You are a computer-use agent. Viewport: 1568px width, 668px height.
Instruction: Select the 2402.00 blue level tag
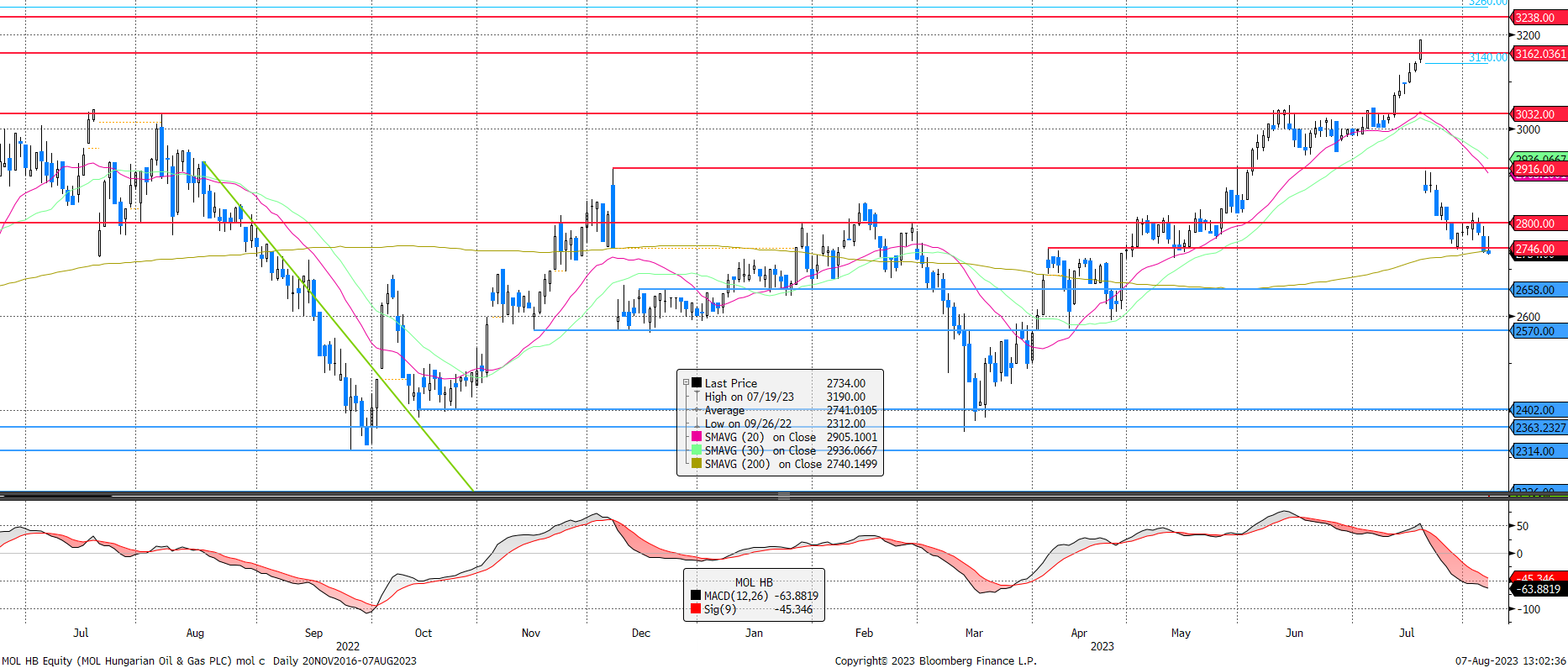pos(1539,410)
